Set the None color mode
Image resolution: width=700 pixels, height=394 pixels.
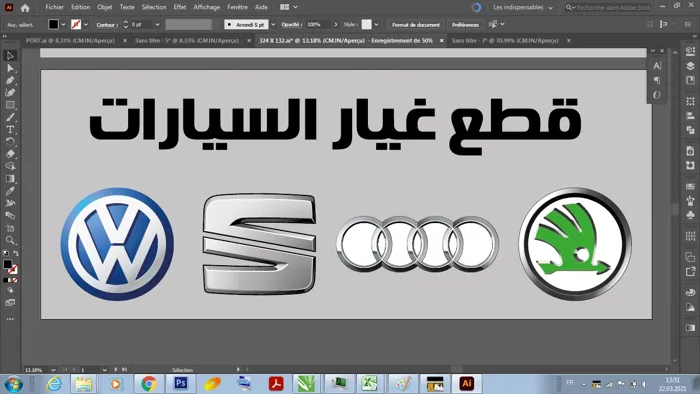[x=15, y=280]
